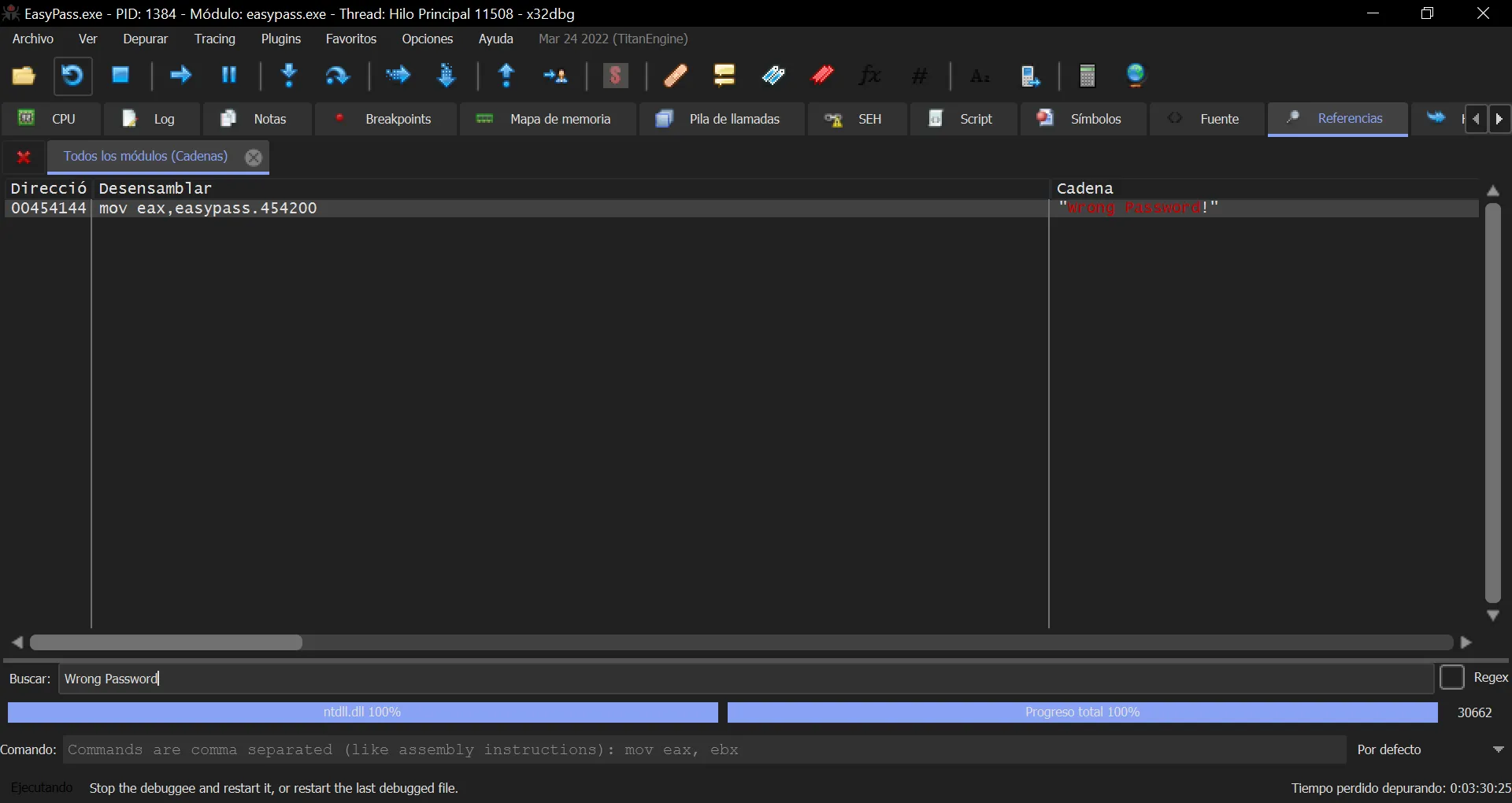1512x803 pixels.
Task: Switch to the SEH tab
Action: (x=857, y=119)
